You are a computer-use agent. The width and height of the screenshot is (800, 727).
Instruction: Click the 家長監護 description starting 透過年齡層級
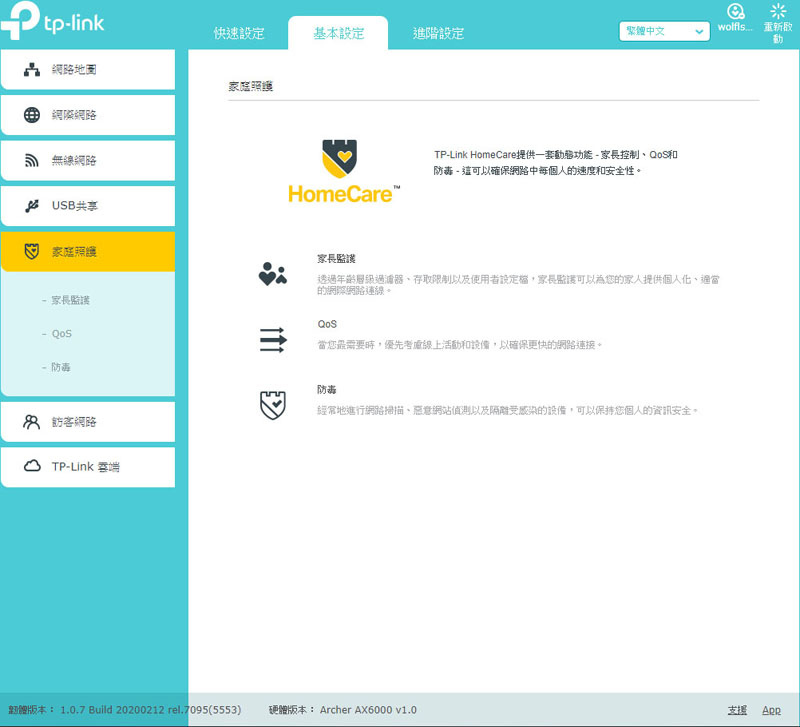pyautogui.click(x=518, y=285)
